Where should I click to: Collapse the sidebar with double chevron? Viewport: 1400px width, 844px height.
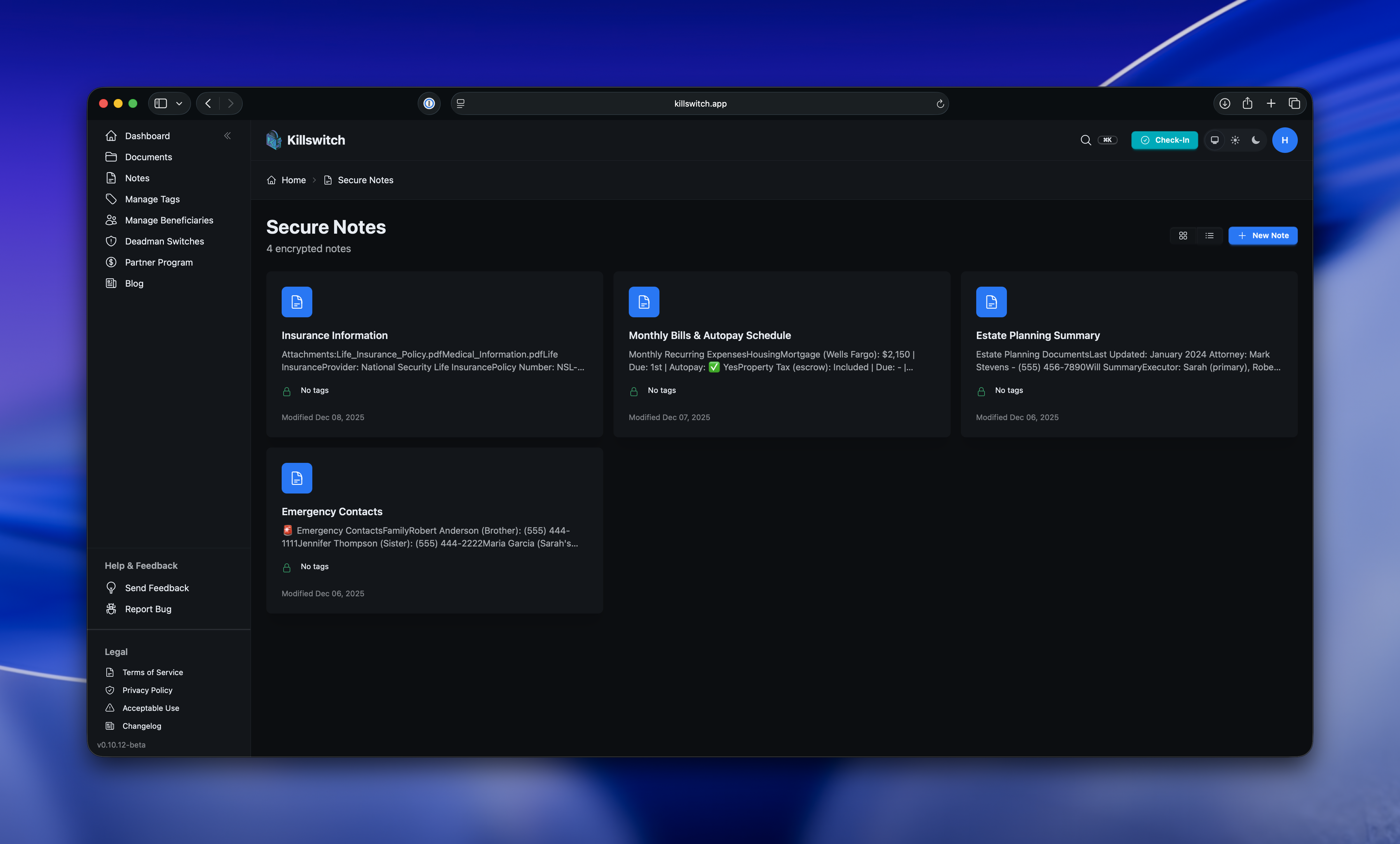click(x=227, y=136)
